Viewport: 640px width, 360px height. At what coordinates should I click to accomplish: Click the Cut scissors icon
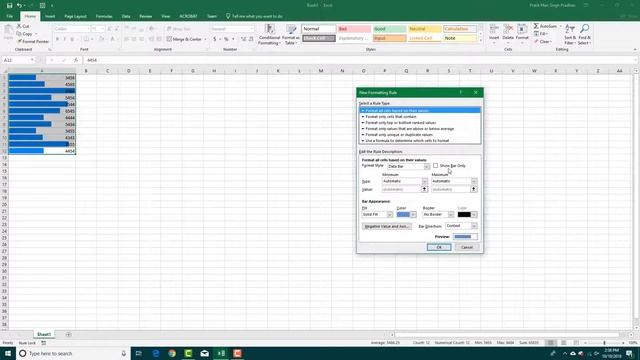19,26
